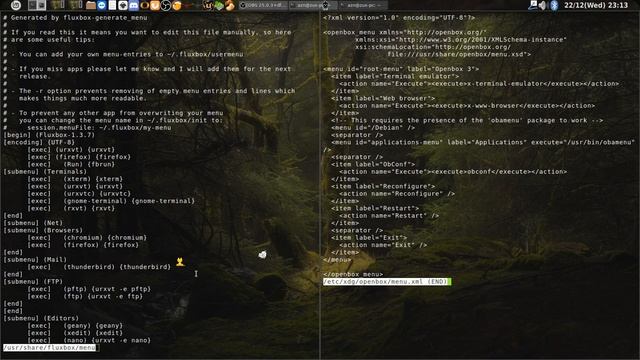Click the '(thunderbird) {thunderbird}' exec line

[99, 267]
